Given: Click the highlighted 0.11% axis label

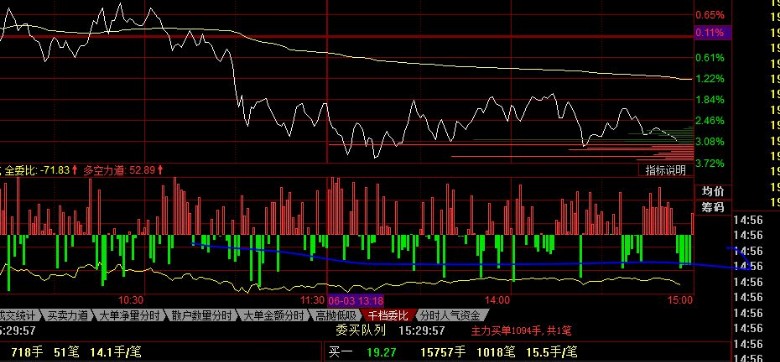Looking at the screenshot, I should [x=713, y=33].
